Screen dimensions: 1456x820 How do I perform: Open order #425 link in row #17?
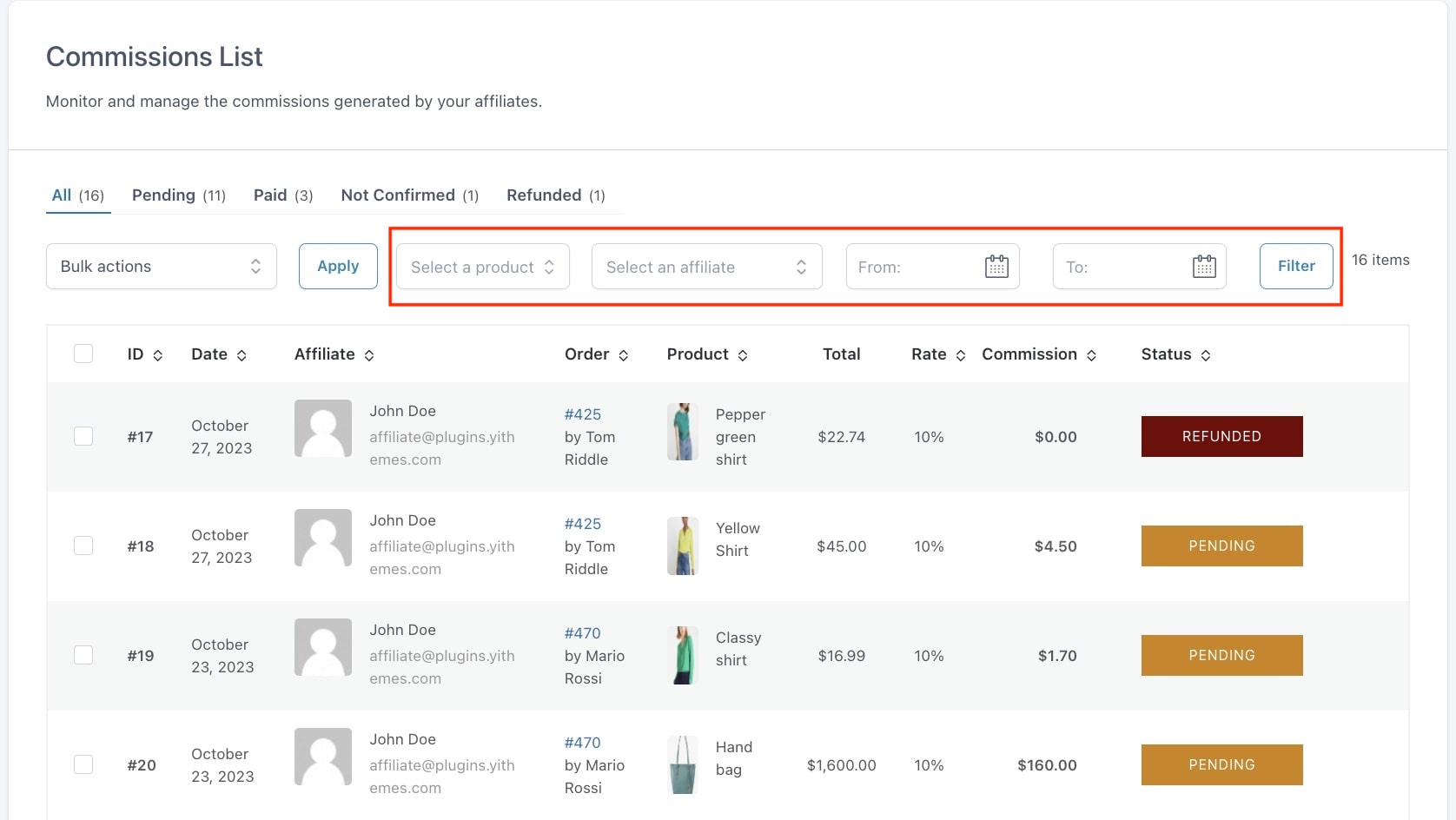[x=583, y=414]
